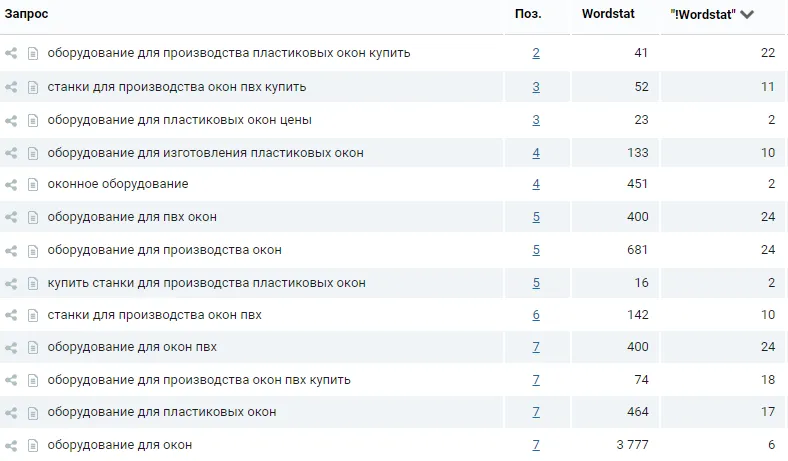Open position link 5 for 'купить станки для производства пластиковых окон'

point(536,283)
